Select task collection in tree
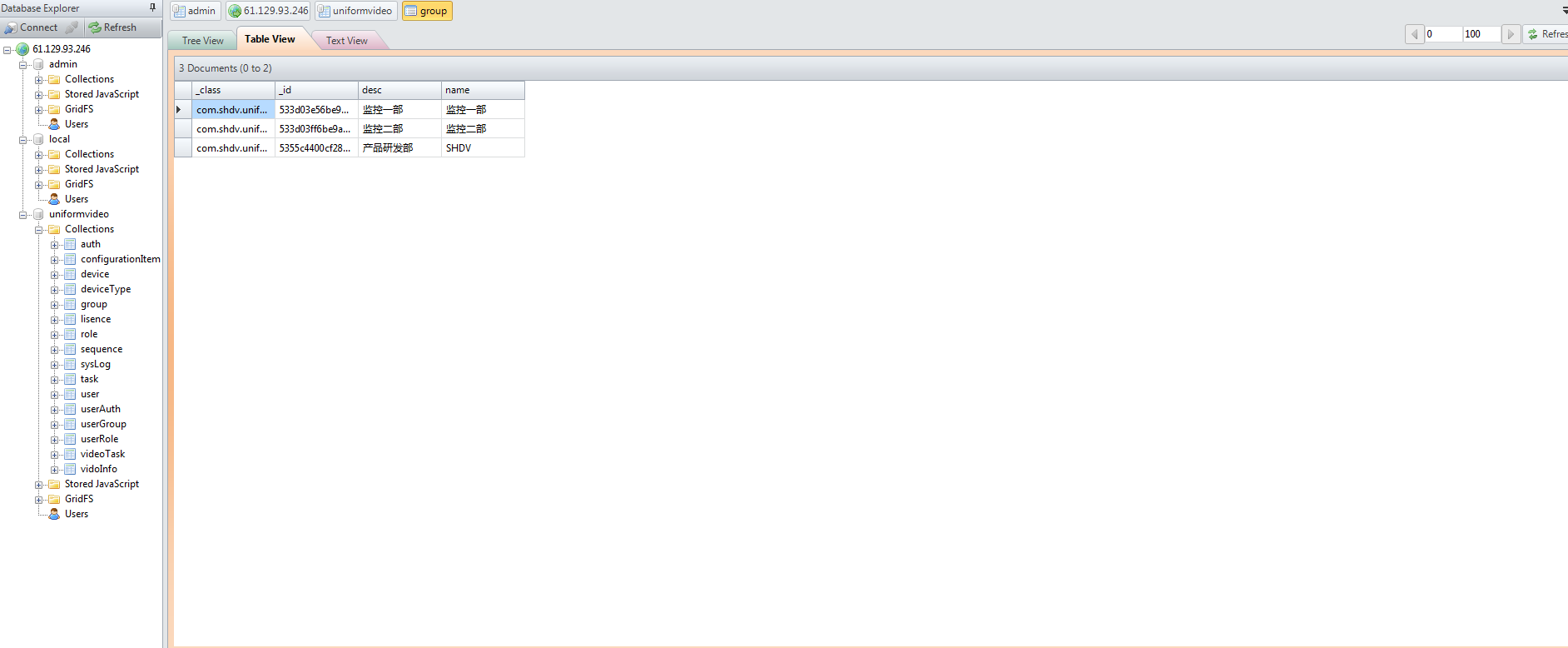The image size is (1568, 648). click(89, 379)
